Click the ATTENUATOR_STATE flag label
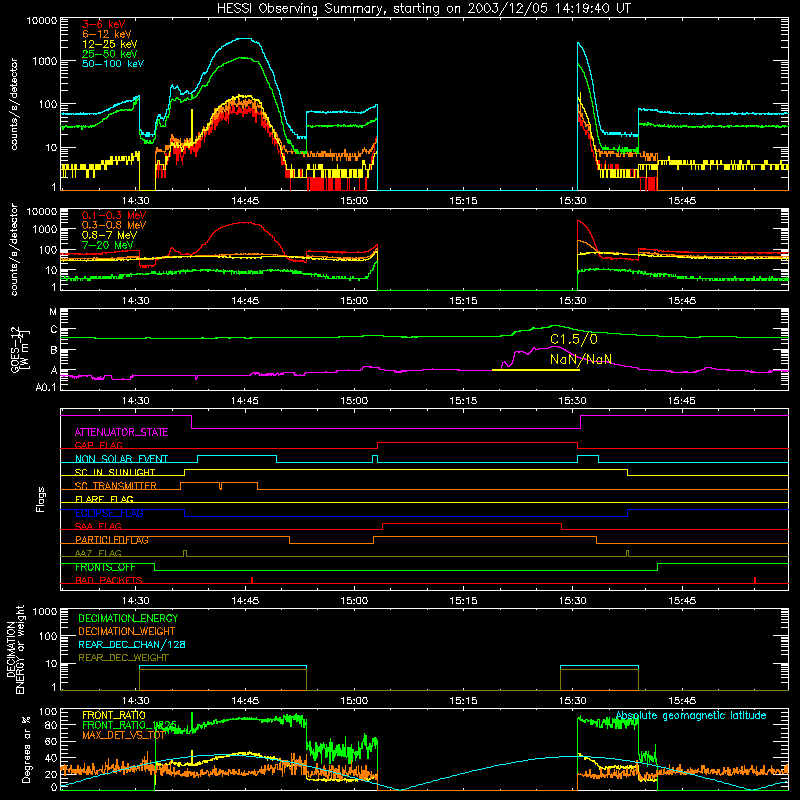Image resolution: width=800 pixels, height=800 pixels. pyautogui.click(x=121, y=433)
